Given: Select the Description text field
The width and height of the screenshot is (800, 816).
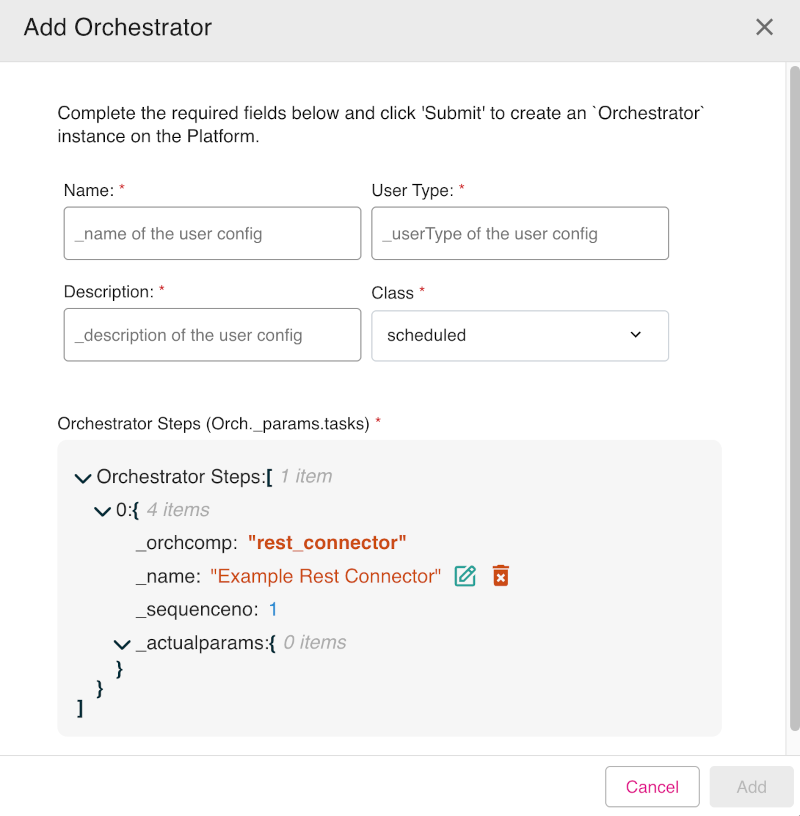Looking at the screenshot, I should click(x=212, y=335).
